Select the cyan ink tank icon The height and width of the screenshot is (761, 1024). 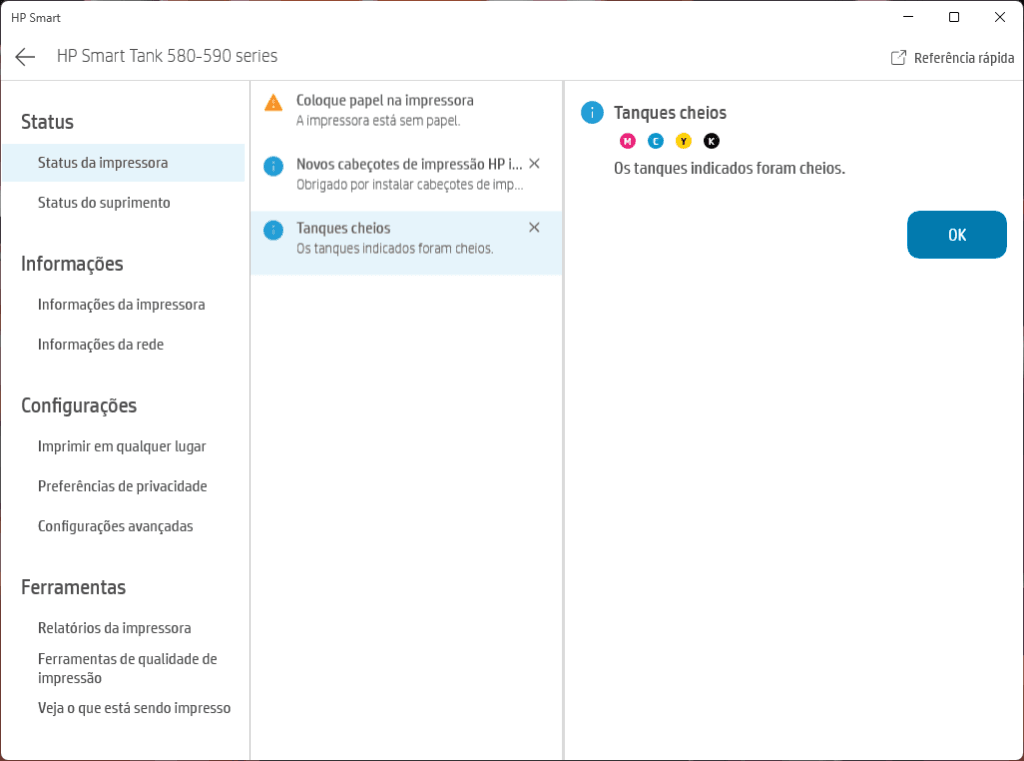pos(656,141)
